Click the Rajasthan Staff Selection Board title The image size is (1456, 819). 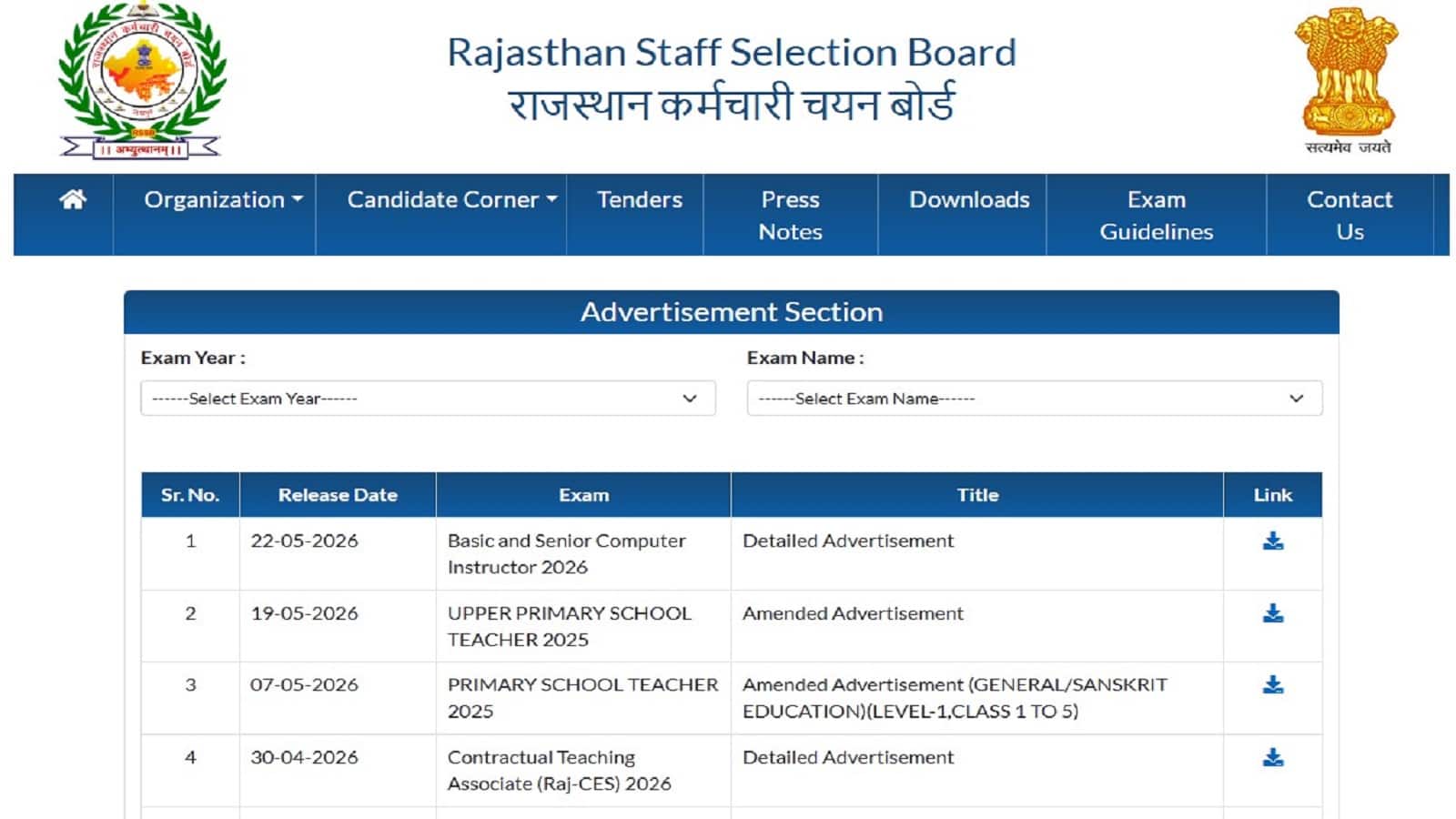(732, 53)
